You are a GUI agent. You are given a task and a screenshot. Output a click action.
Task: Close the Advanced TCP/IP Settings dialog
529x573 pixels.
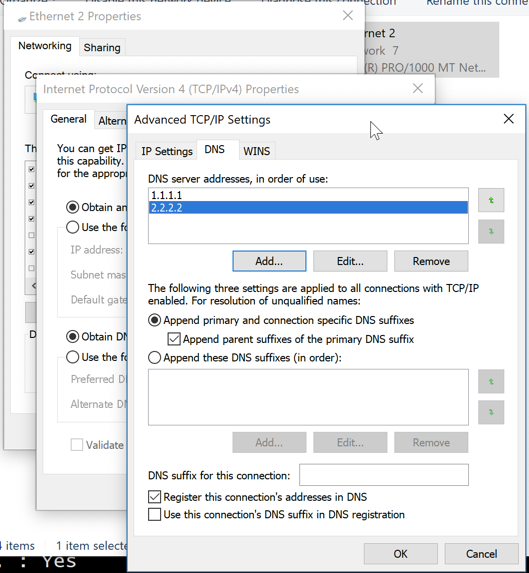tap(509, 119)
